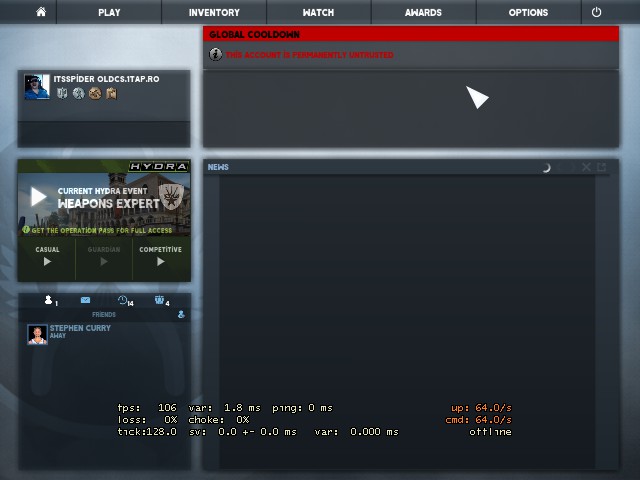Image resolution: width=640 pixels, height=480 pixels.
Task: Open the Watch menu
Action: point(318,12)
